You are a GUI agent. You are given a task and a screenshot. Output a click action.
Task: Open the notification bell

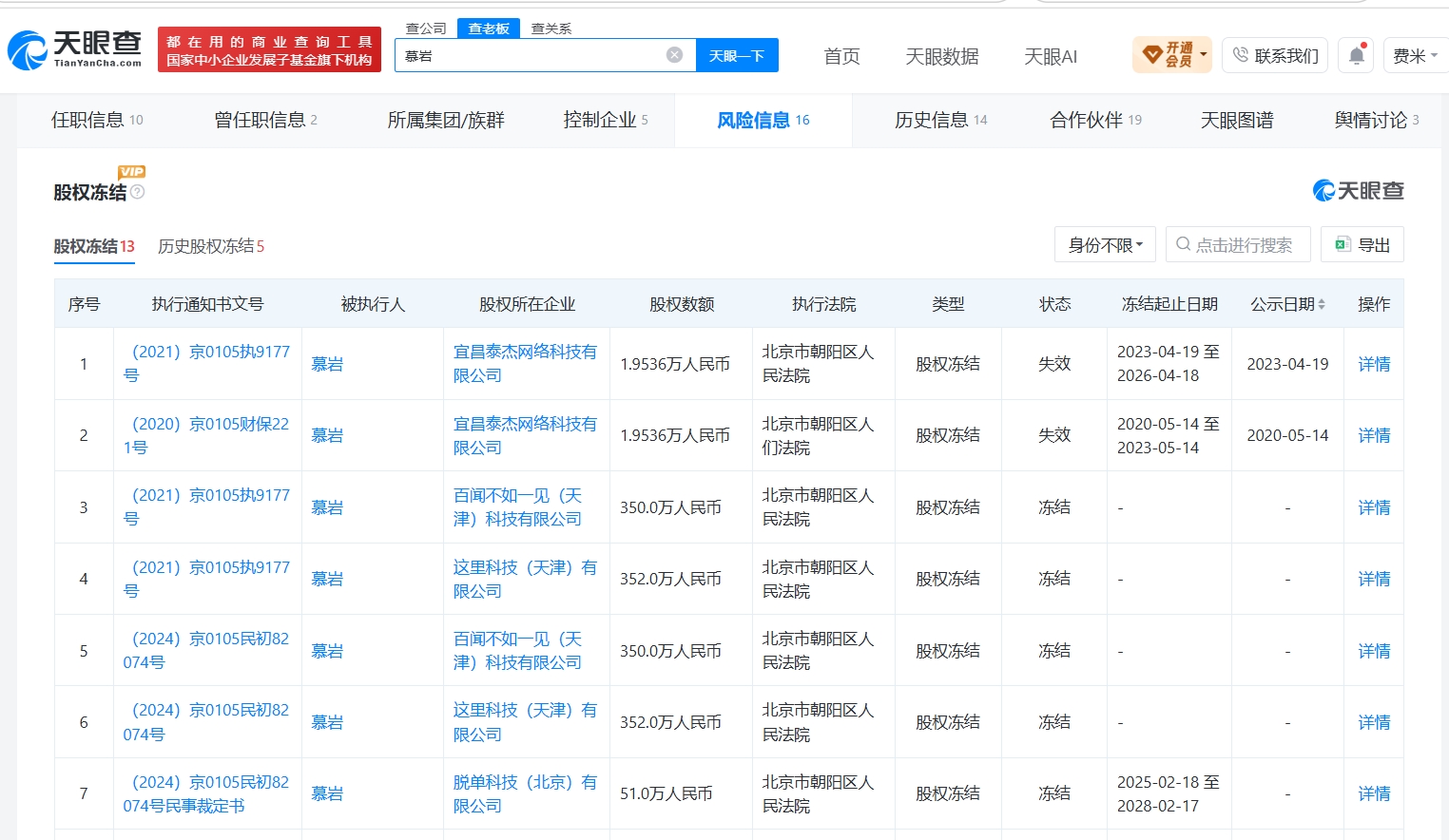click(1357, 56)
